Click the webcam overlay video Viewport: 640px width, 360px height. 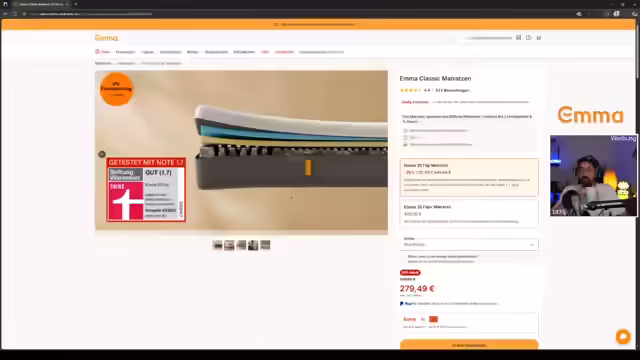[x=593, y=176]
